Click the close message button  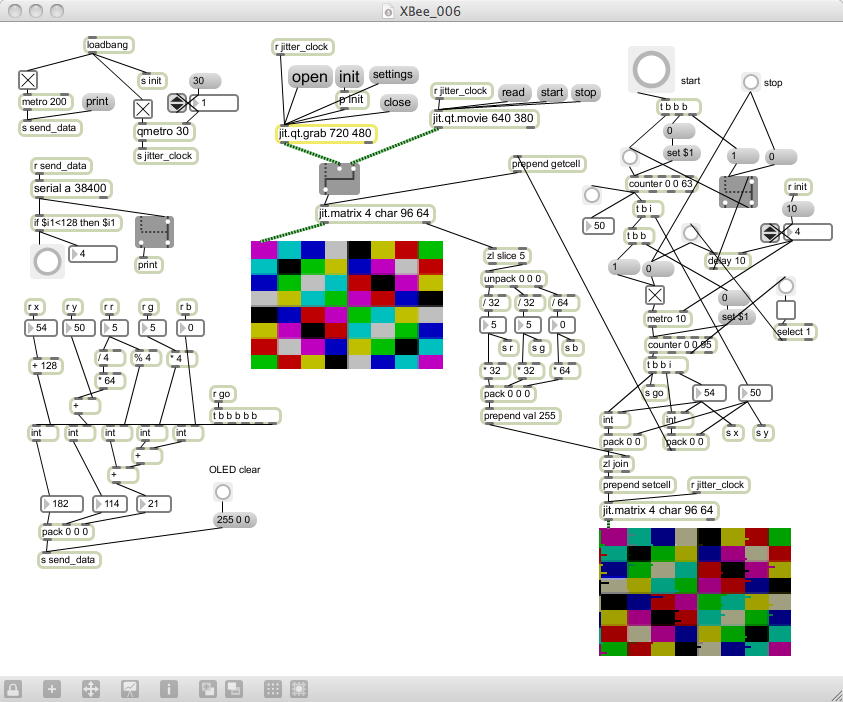[397, 103]
